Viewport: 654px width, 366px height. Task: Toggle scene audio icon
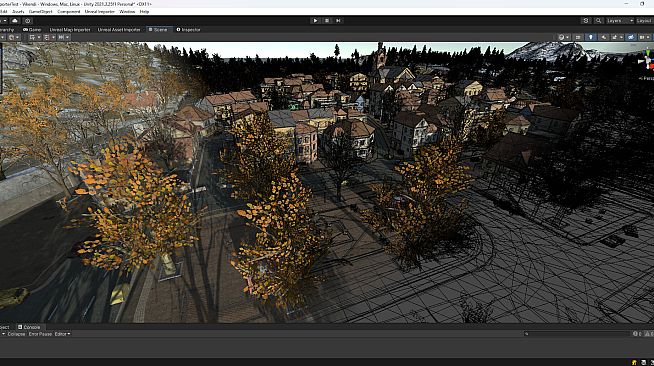pyautogui.click(x=604, y=37)
